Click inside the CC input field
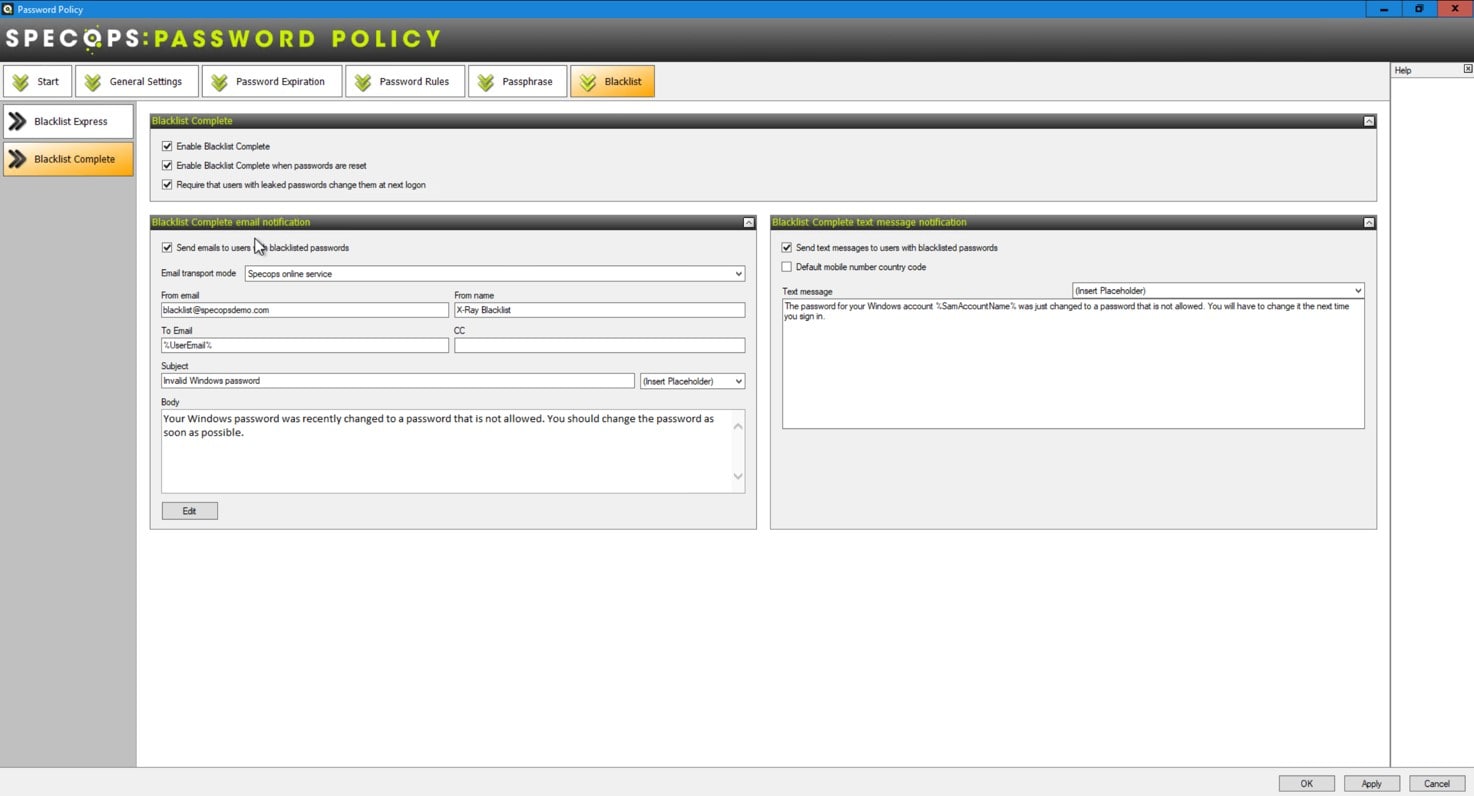Viewport: 1474px width, 796px height. [x=599, y=344]
